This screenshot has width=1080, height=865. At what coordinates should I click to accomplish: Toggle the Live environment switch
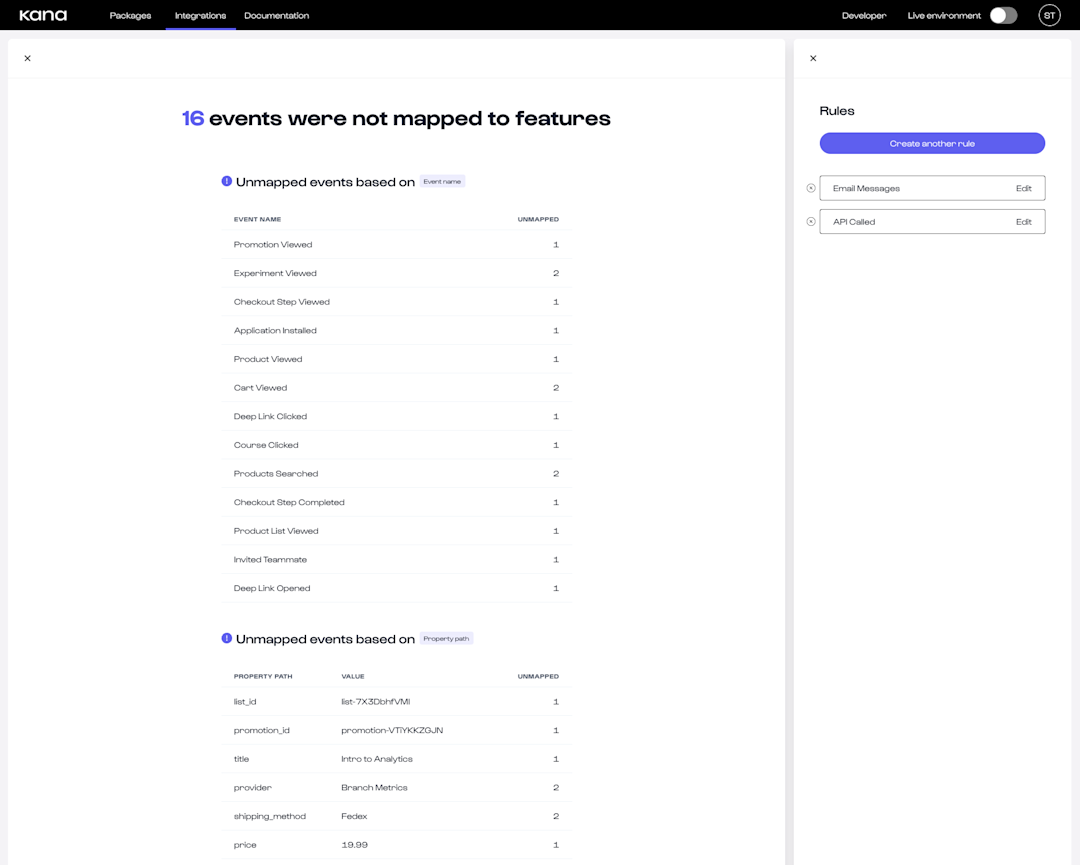tap(1004, 15)
